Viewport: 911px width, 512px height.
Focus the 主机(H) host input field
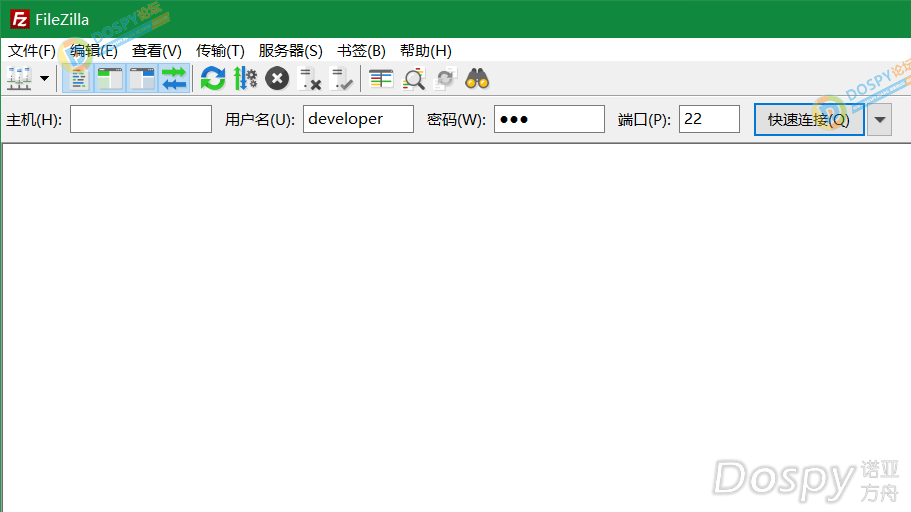141,119
